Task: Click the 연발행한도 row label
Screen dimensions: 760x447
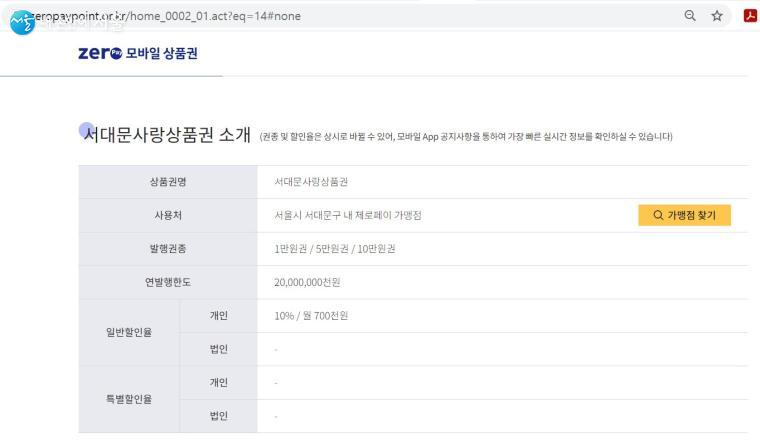Action: [168, 282]
